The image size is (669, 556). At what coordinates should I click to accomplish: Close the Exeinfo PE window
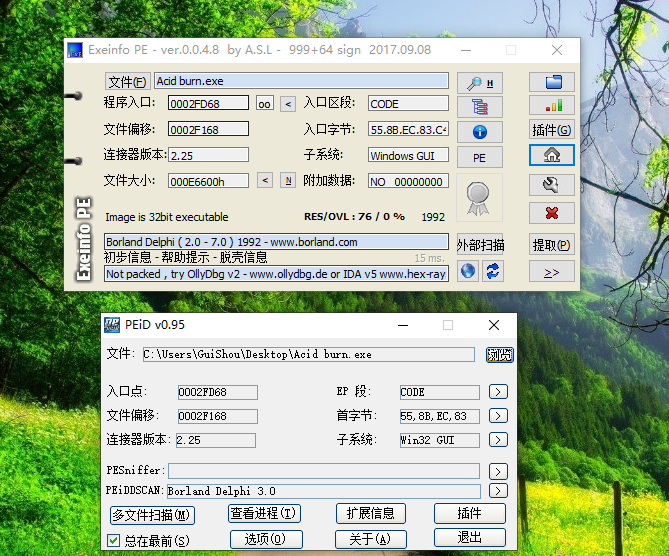point(556,50)
